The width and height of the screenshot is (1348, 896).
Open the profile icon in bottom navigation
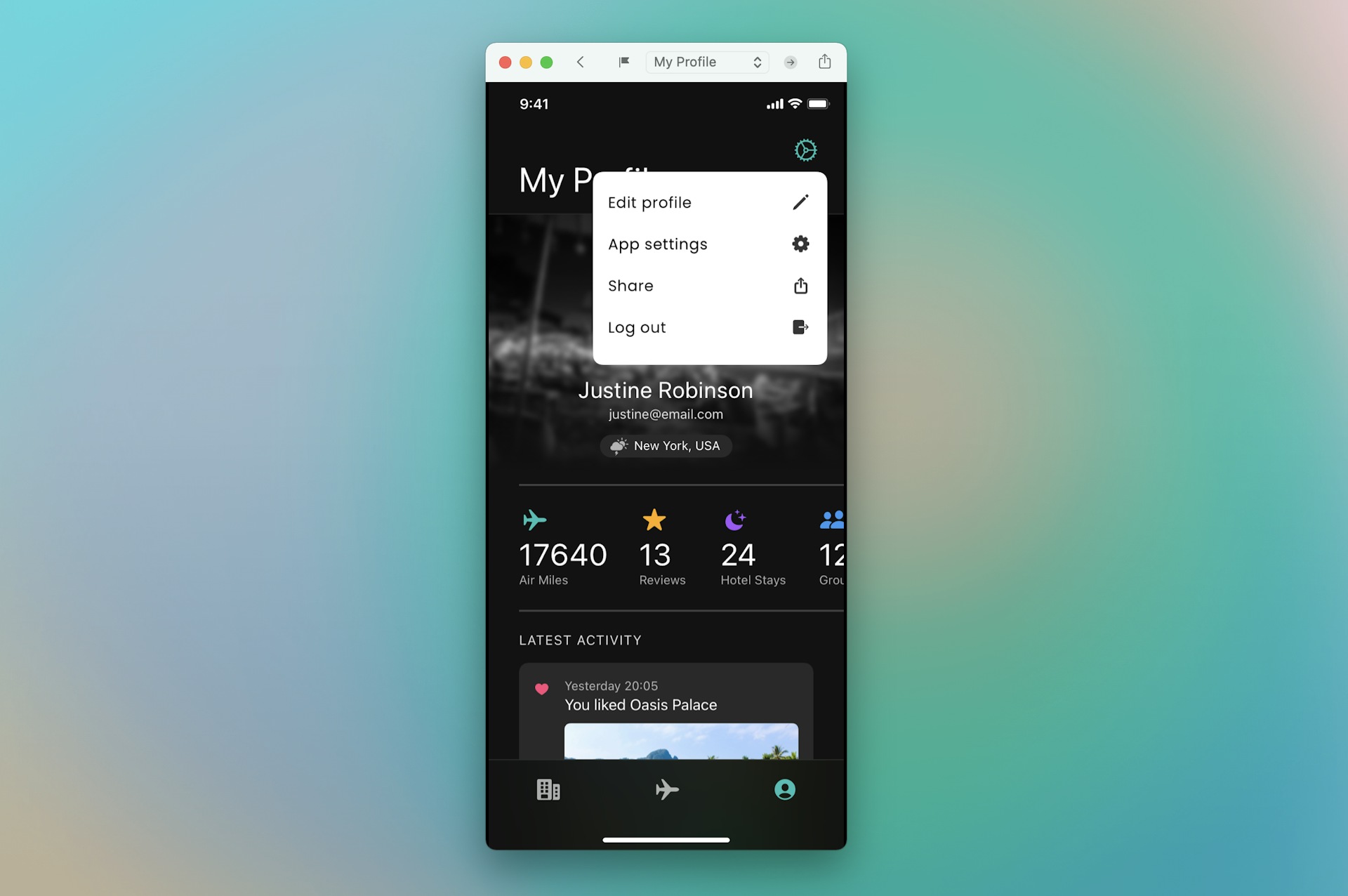(x=785, y=789)
